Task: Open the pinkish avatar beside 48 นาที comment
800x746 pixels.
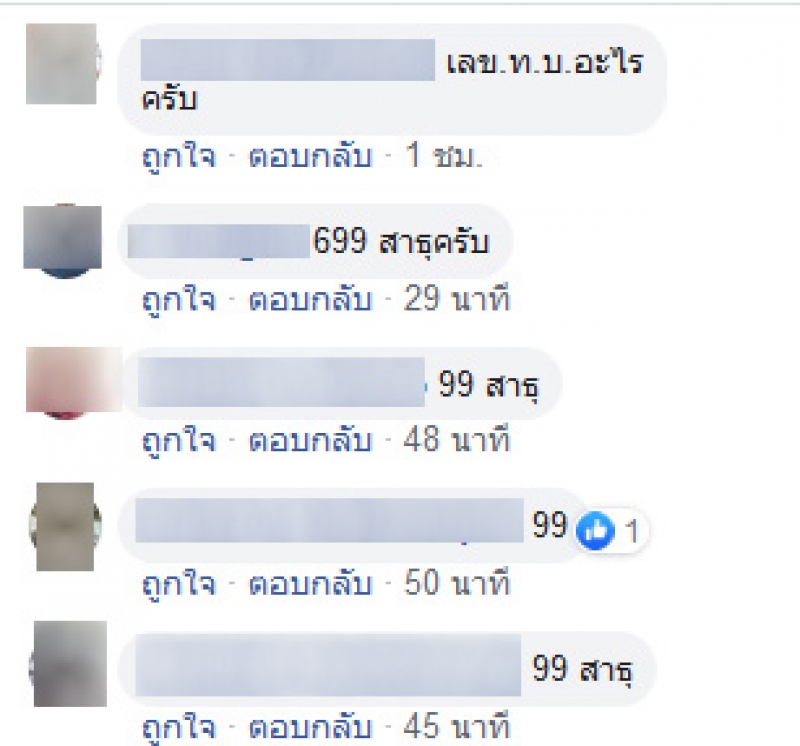Action: (x=71, y=383)
